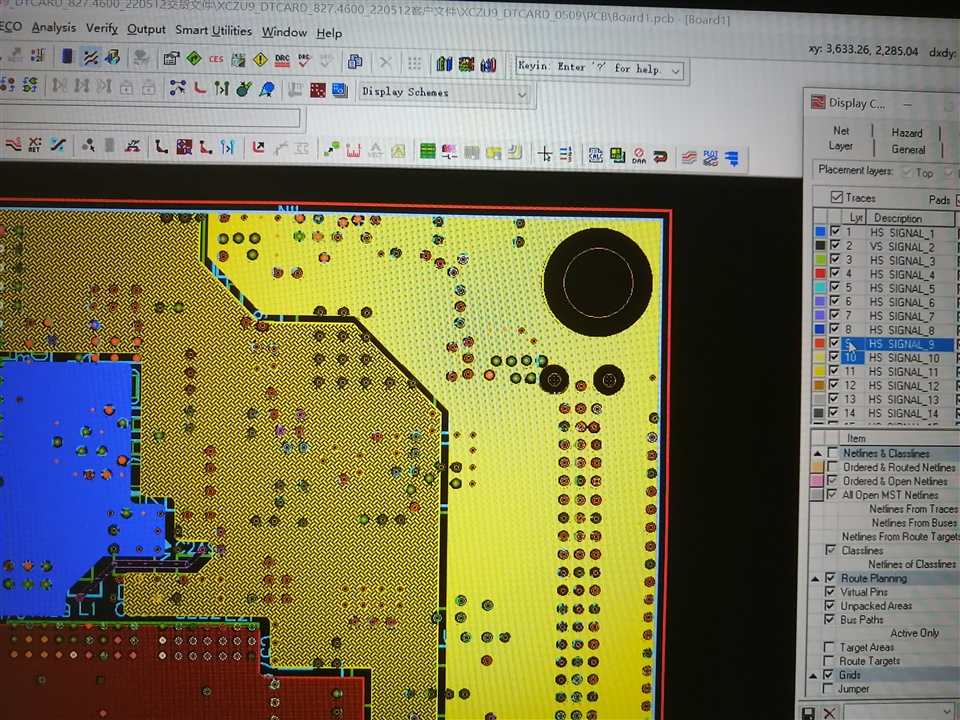Collapse the Route Planning group
960x720 pixels.
816,578
